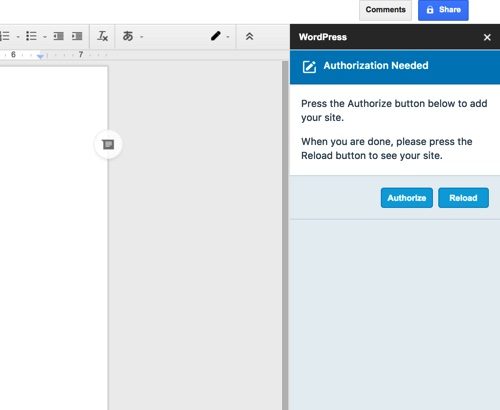
Task: Open the Comments button
Action: pos(385,10)
